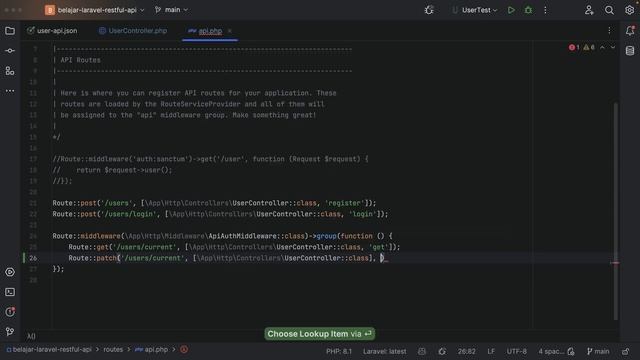Click 'register' string on line 21
640x360 pixels.
coord(345,203)
